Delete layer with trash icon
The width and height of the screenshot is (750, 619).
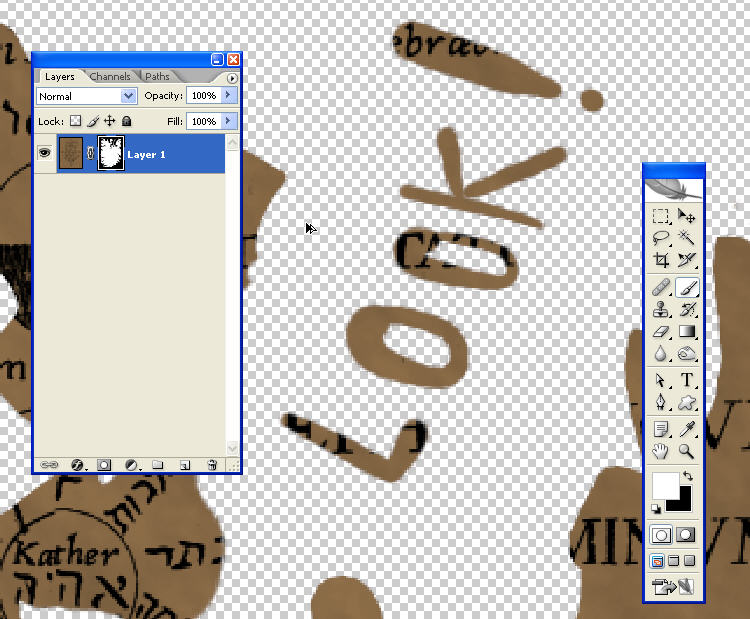[x=212, y=464]
